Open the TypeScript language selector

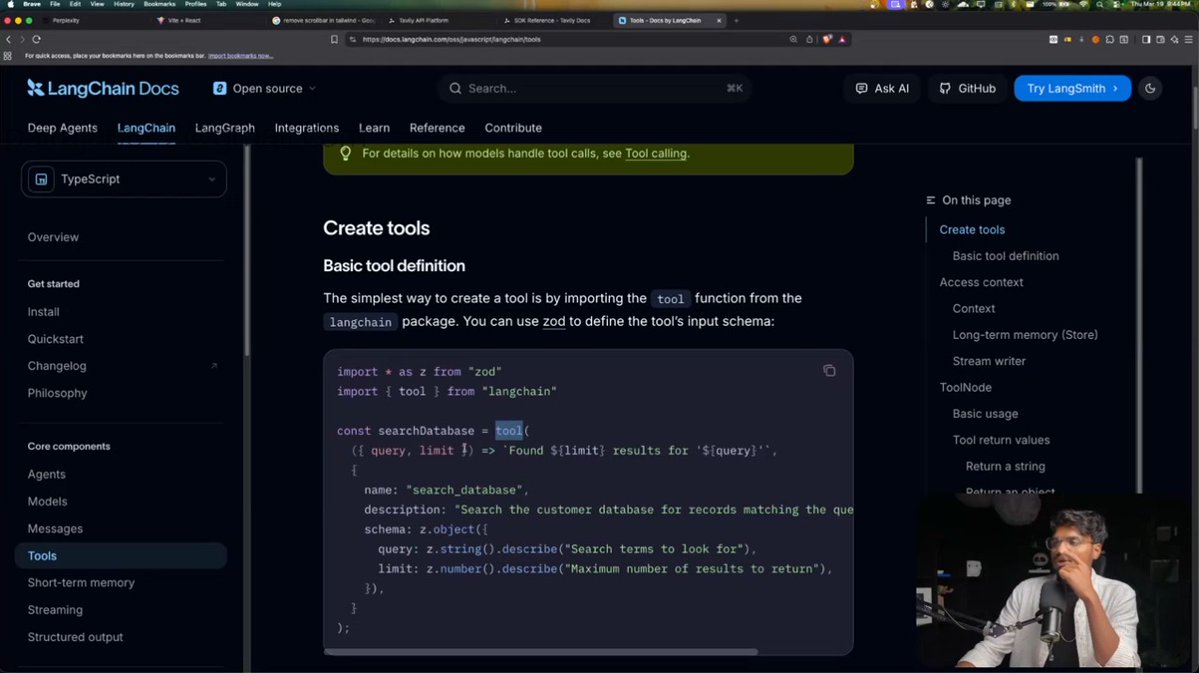point(124,179)
